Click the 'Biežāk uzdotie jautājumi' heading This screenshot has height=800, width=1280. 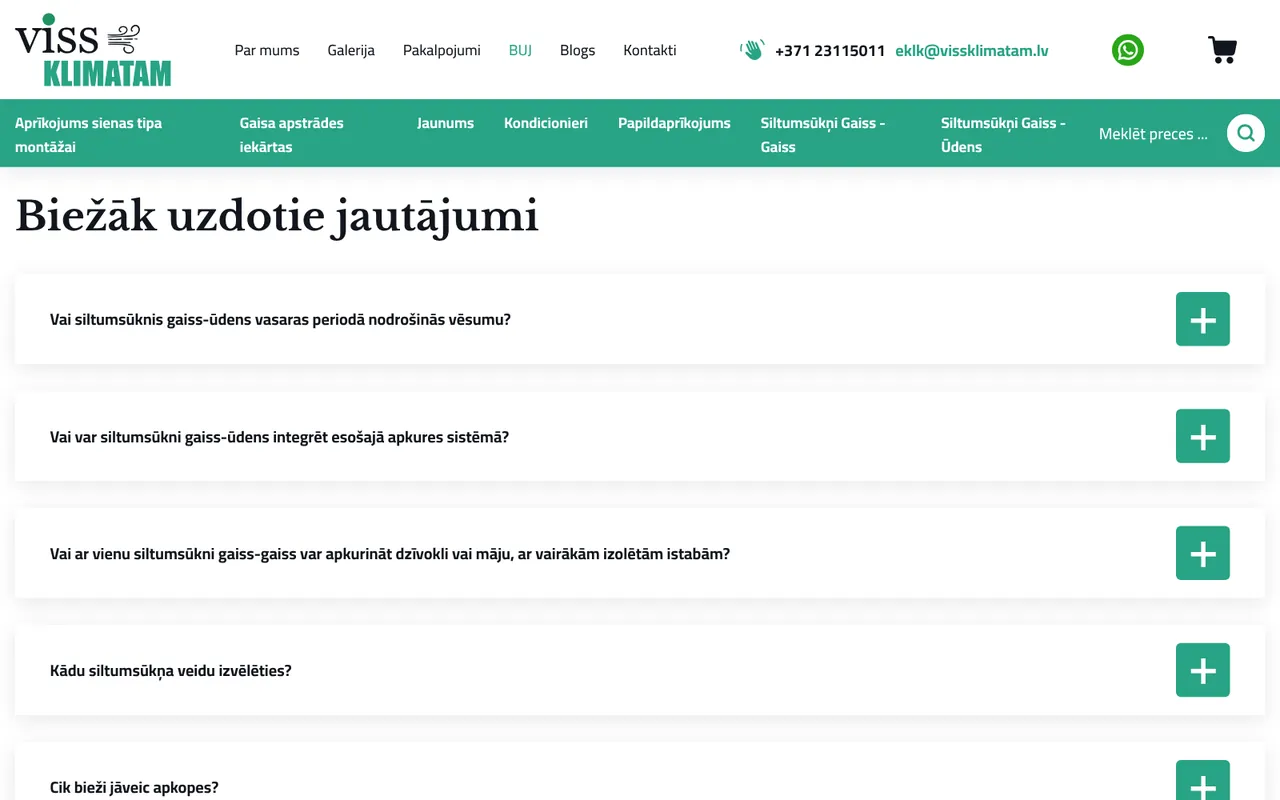(x=277, y=216)
